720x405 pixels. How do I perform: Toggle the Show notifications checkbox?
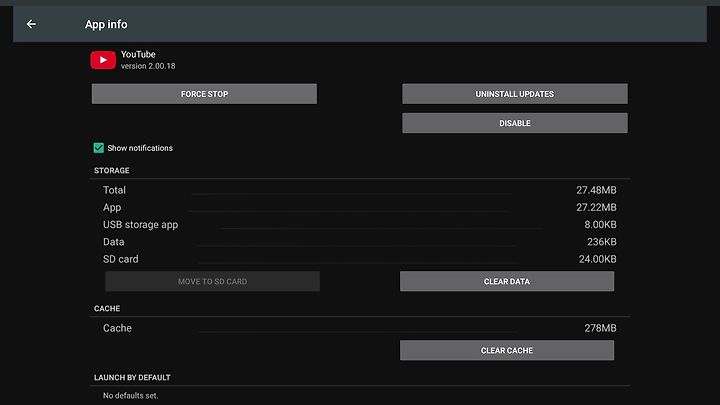[99, 148]
